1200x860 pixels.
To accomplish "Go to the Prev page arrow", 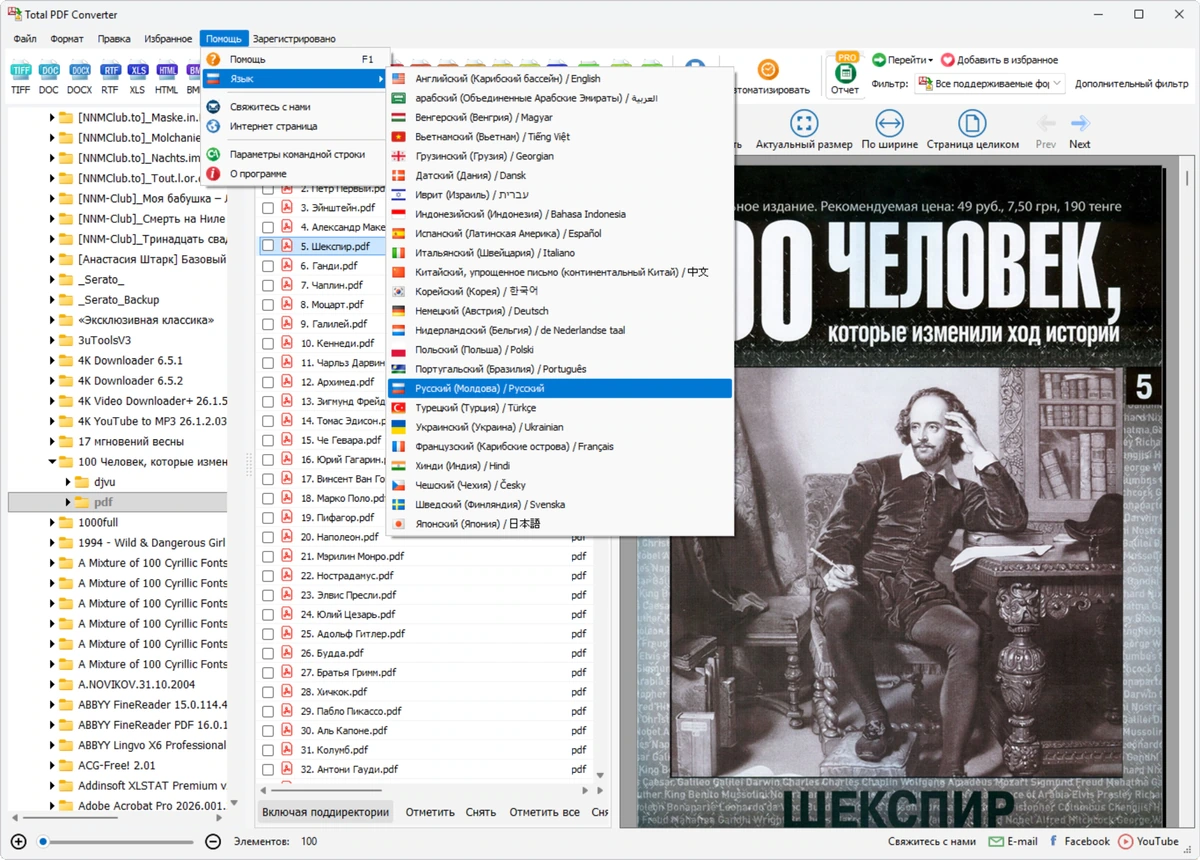I will (1046, 124).
